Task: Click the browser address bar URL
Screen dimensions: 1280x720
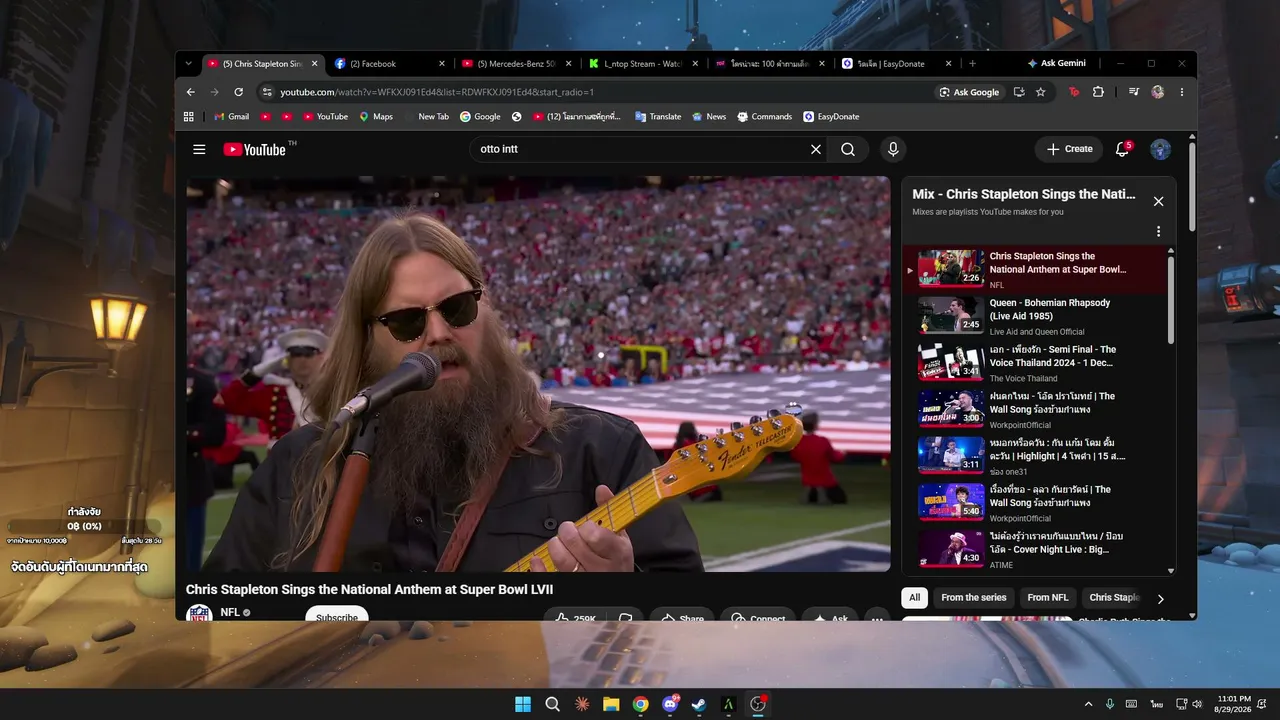Action: [437, 92]
